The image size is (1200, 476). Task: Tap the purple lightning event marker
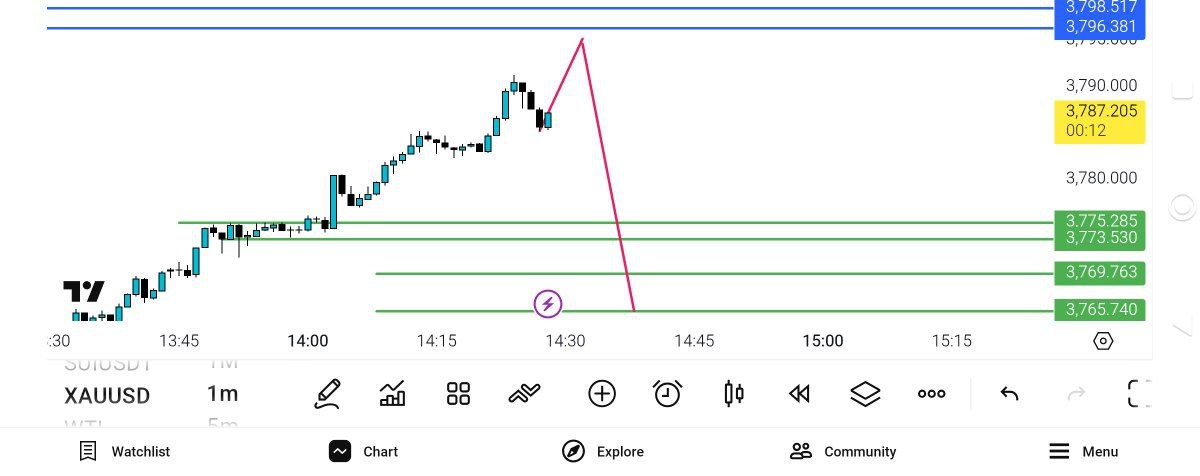tap(547, 303)
